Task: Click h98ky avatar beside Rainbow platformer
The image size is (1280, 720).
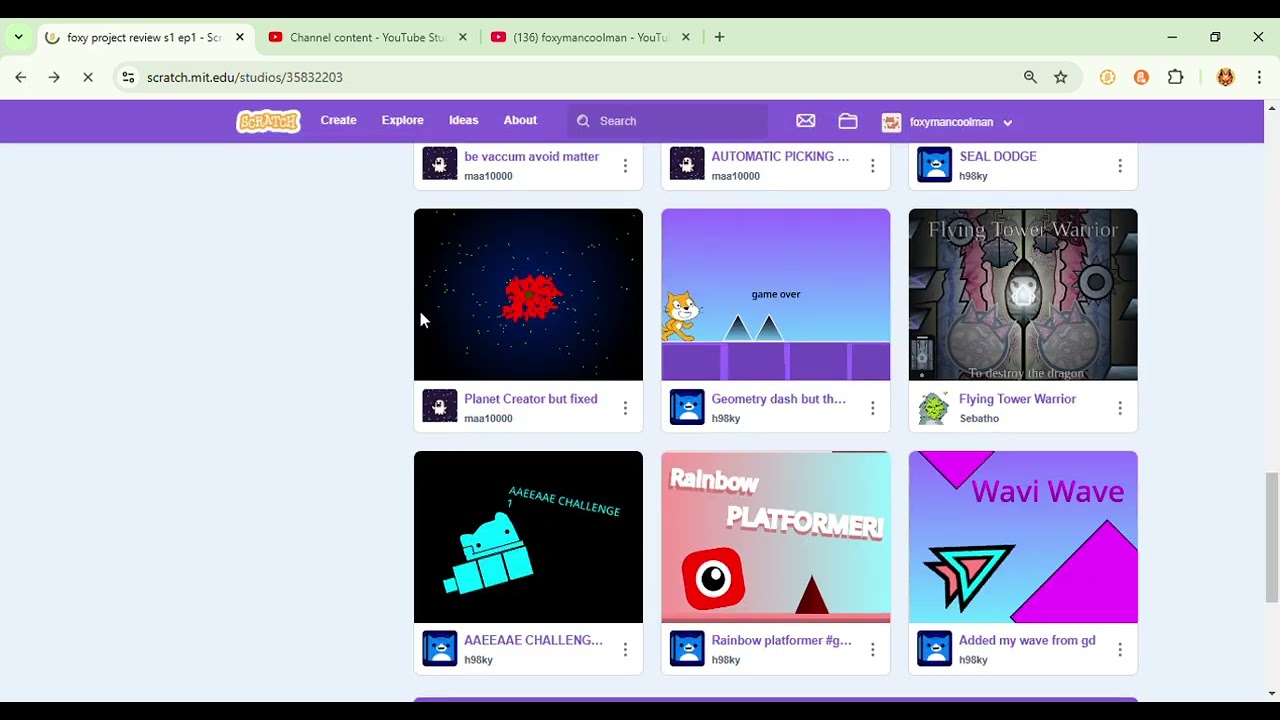Action: click(x=687, y=648)
